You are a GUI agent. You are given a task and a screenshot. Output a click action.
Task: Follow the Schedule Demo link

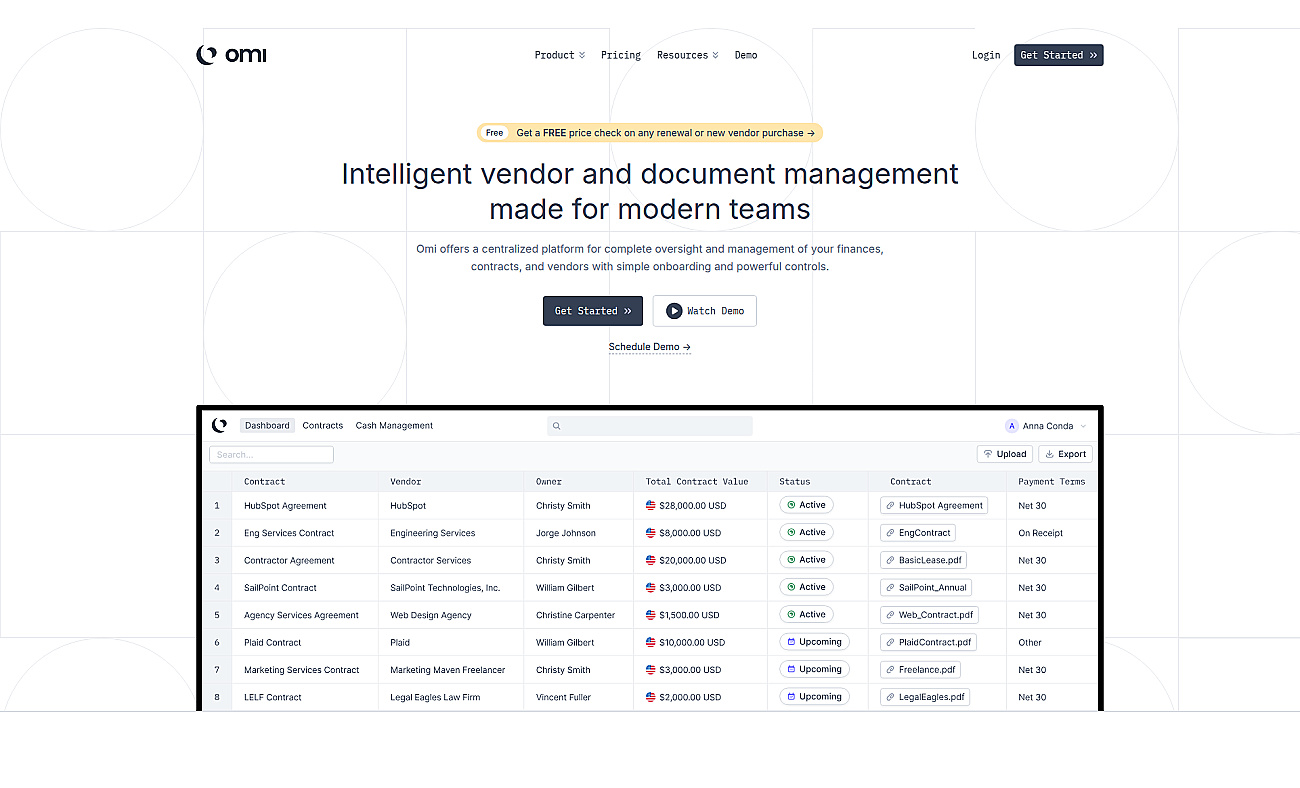click(650, 347)
